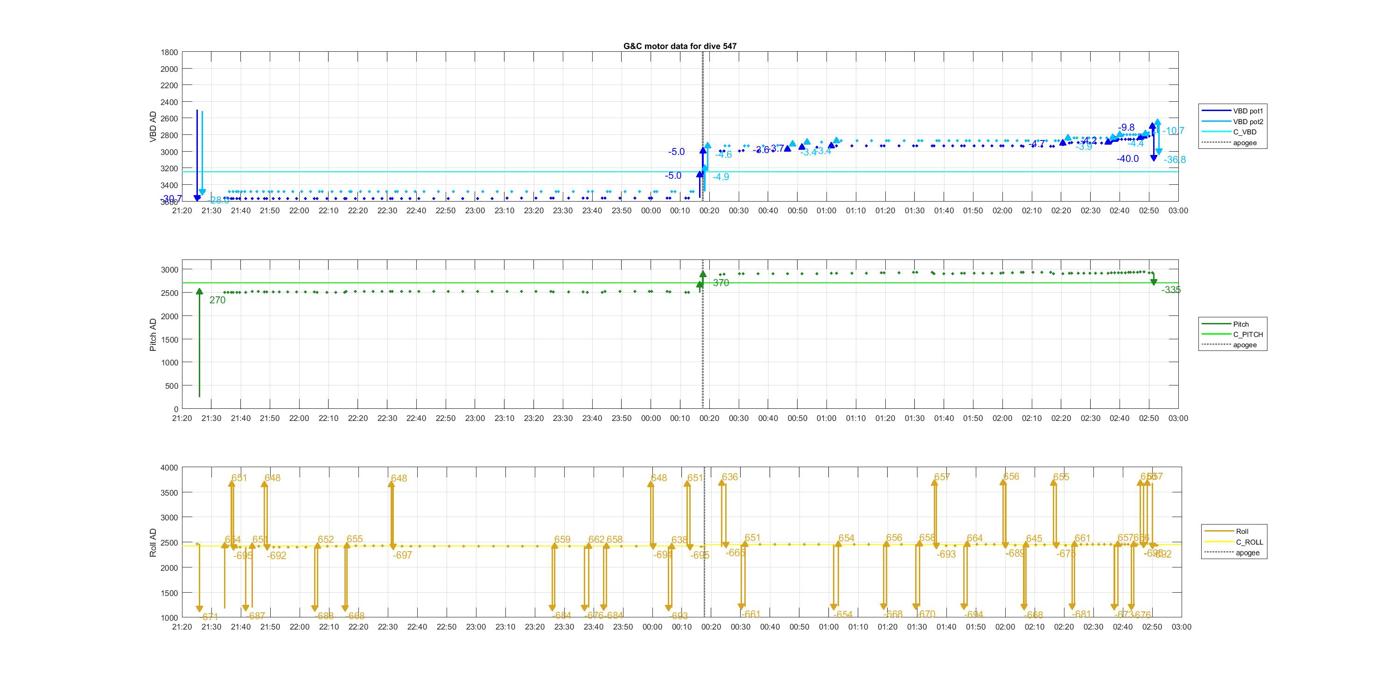Click the "2600" VBD axis tick label
The height and width of the screenshot is (693, 1400).
tap(170, 118)
